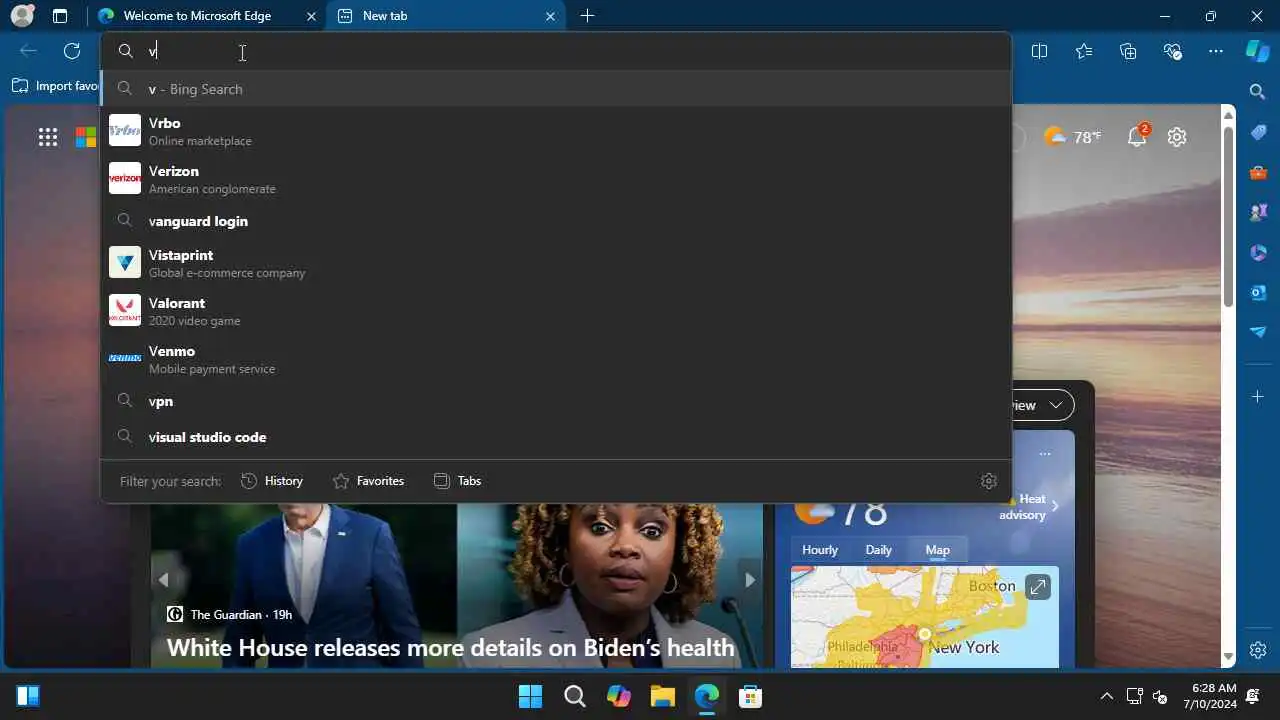This screenshot has height=720, width=1280.
Task: Toggle split screen view
Action: click(x=1039, y=51)
